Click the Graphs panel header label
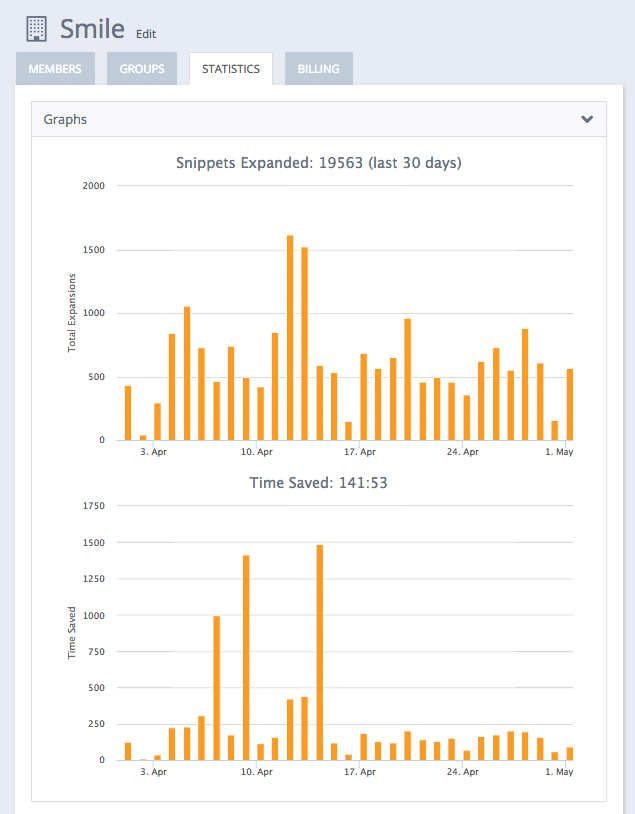This screenshot has height=814, width=635. [x=65, y=119]
